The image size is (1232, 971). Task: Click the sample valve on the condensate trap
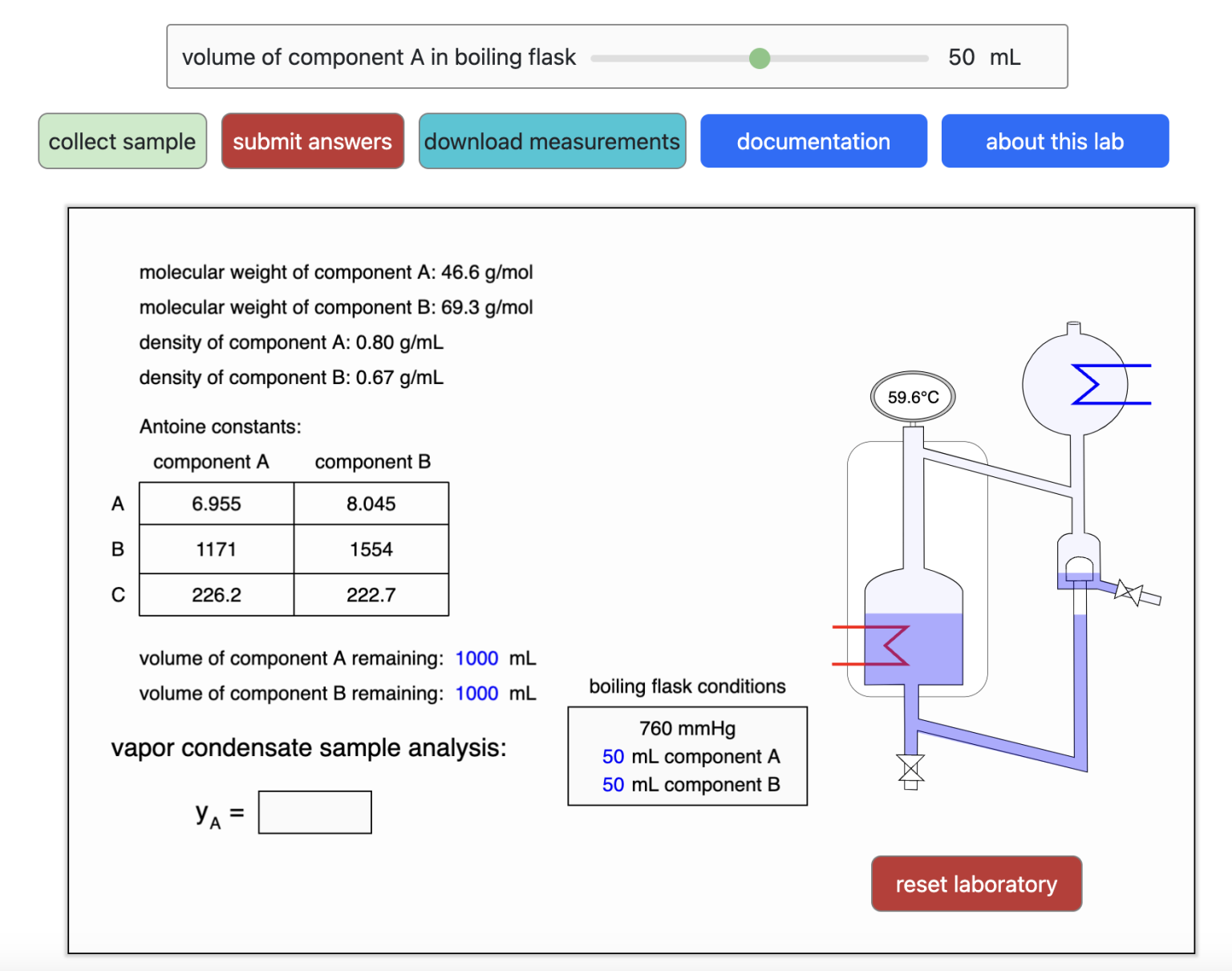[1129, 593]
